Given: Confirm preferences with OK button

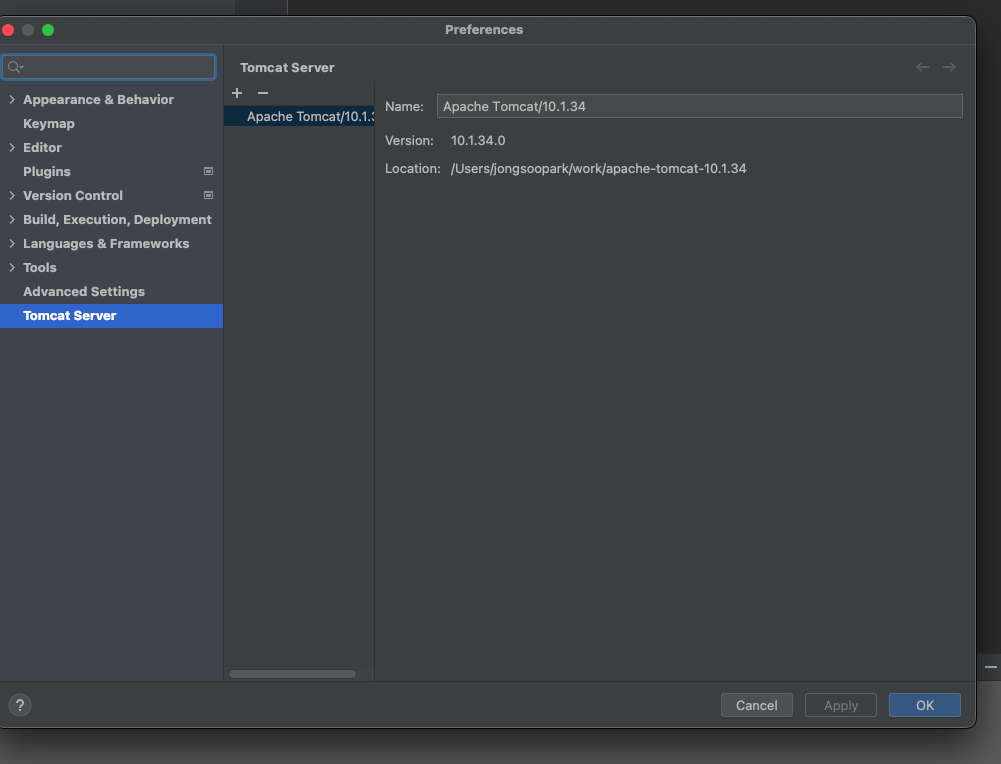Looking at the screenshot, I should [x=924, y=705].
